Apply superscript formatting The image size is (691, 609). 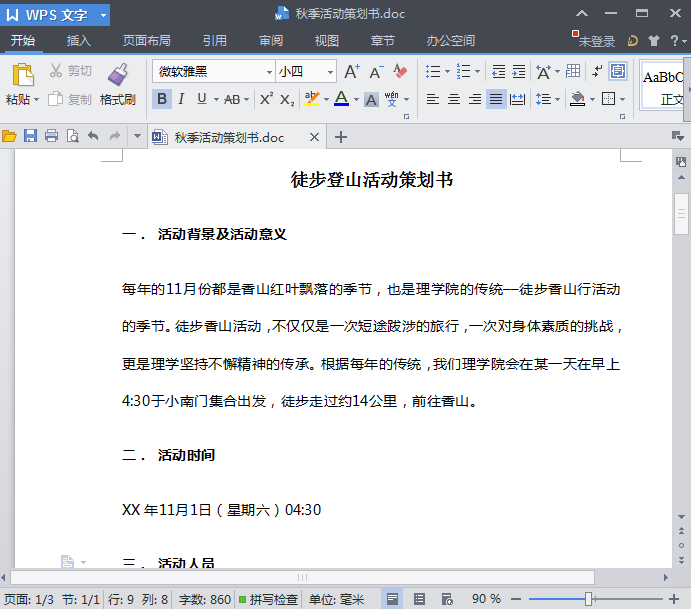pyautogui.click(x=266, y=99)
